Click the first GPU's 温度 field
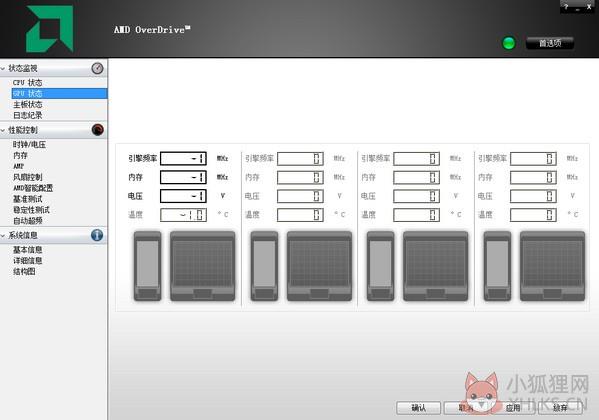This screenshot has width=599, height=420. pos(183,215)
